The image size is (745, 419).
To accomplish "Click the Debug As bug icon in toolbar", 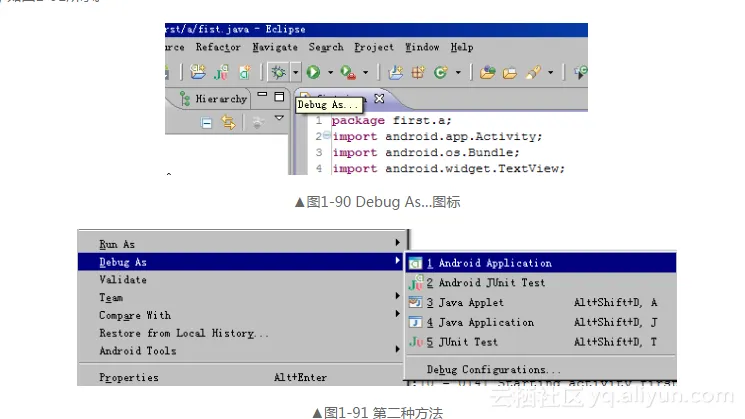I will (x=278, y=73).
